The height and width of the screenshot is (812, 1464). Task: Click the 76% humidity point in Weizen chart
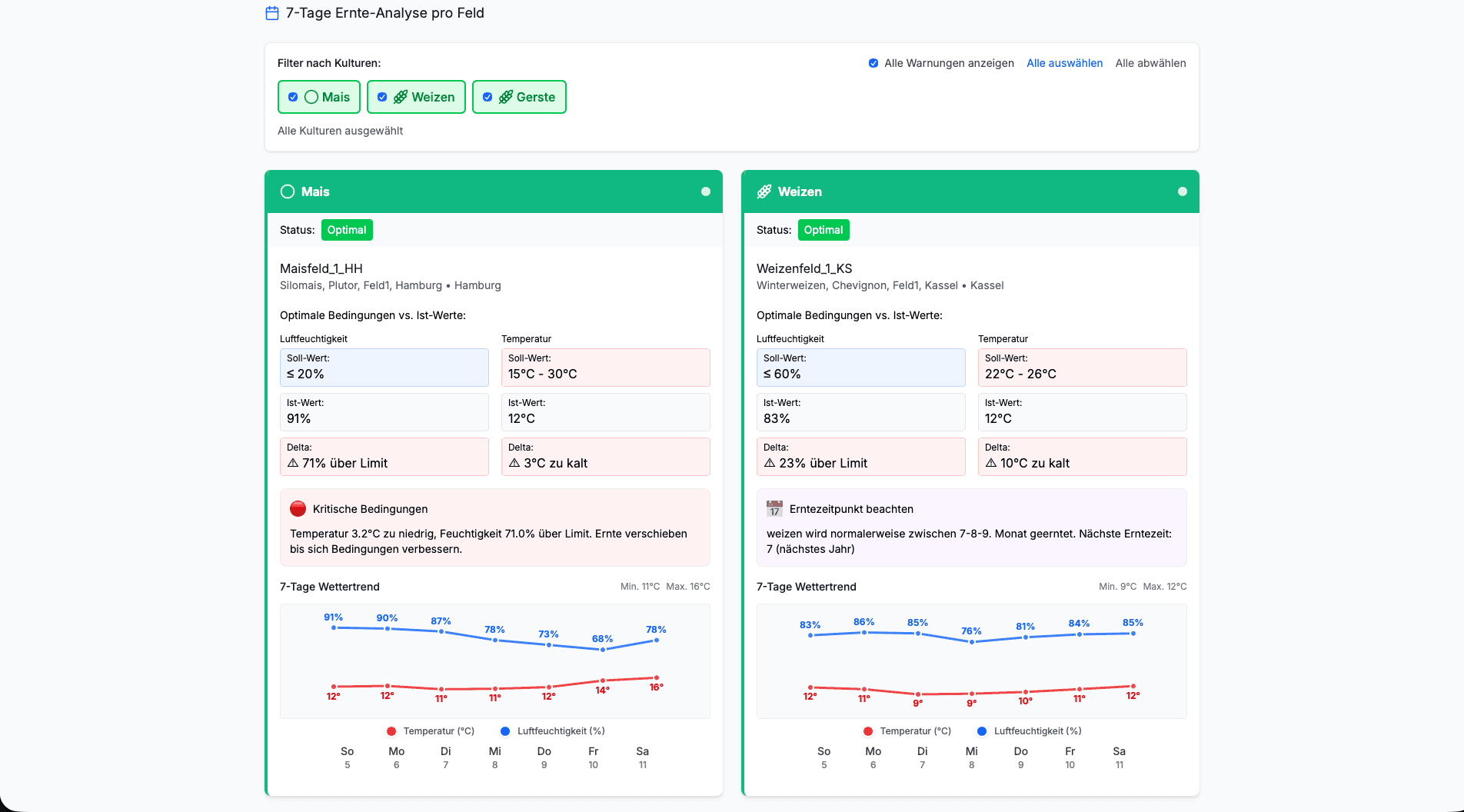pyautogui.click(x=972, y=641)
